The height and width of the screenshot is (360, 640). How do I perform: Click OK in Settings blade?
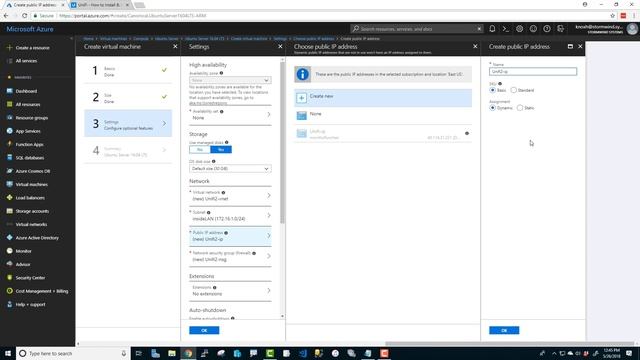point(204,330)
